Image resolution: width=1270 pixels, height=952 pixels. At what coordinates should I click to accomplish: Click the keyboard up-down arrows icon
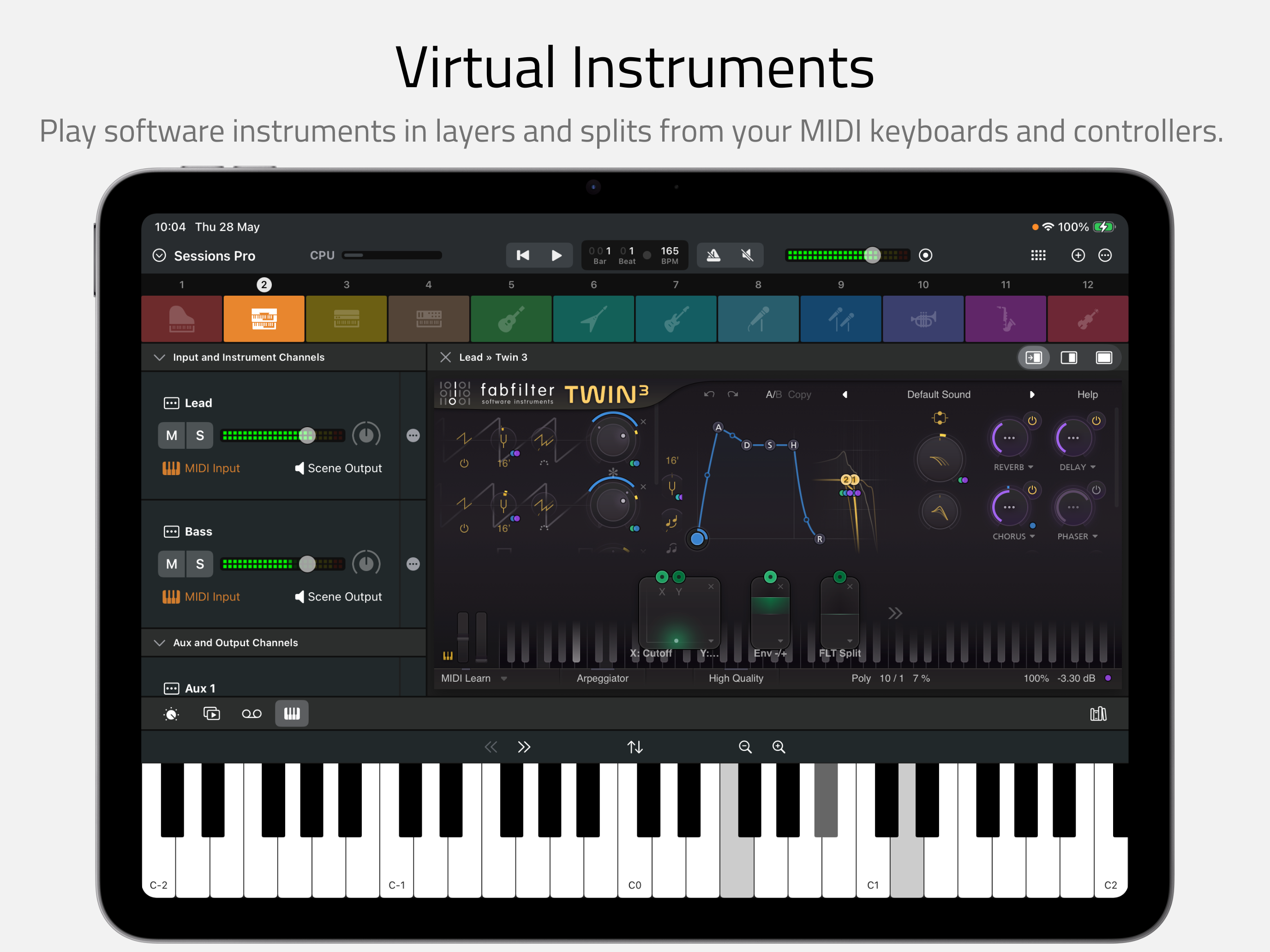pos(635,747)
